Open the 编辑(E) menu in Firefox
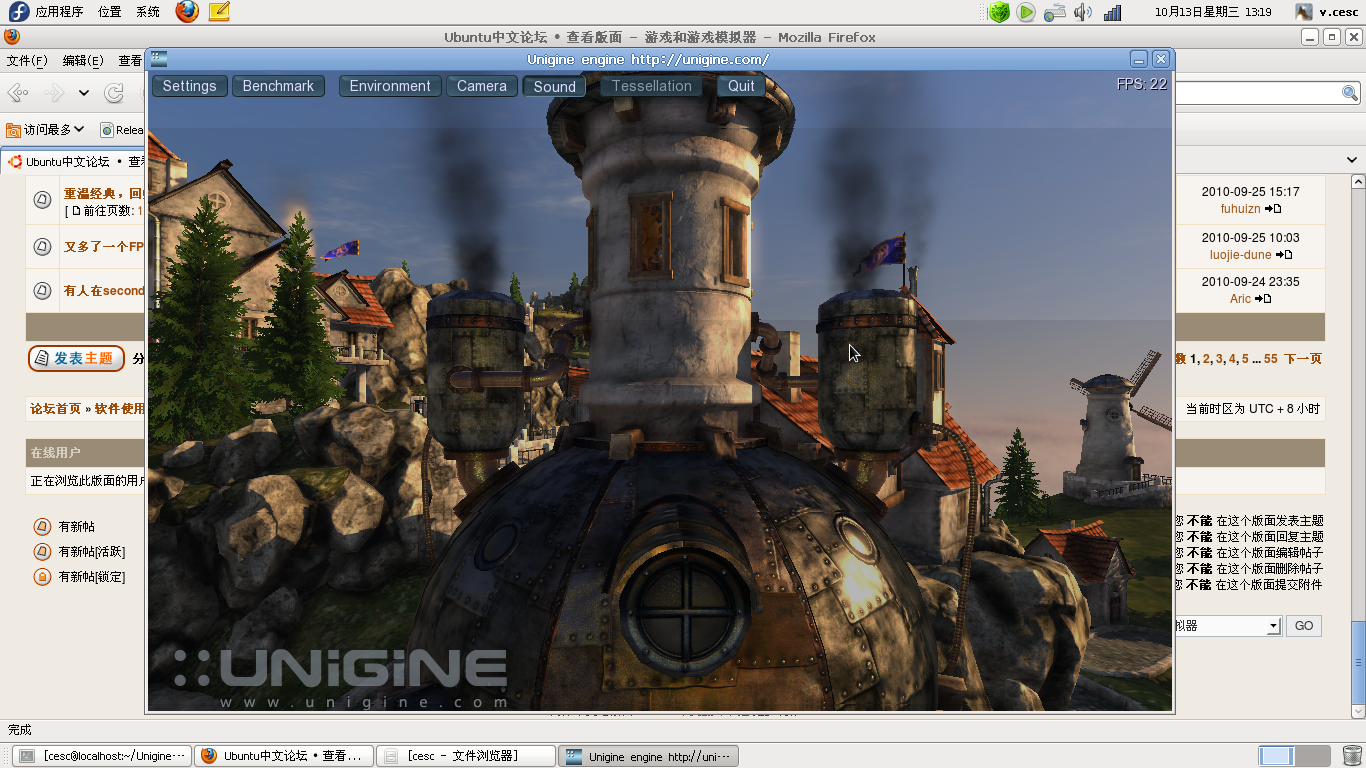 click(83, 60)
